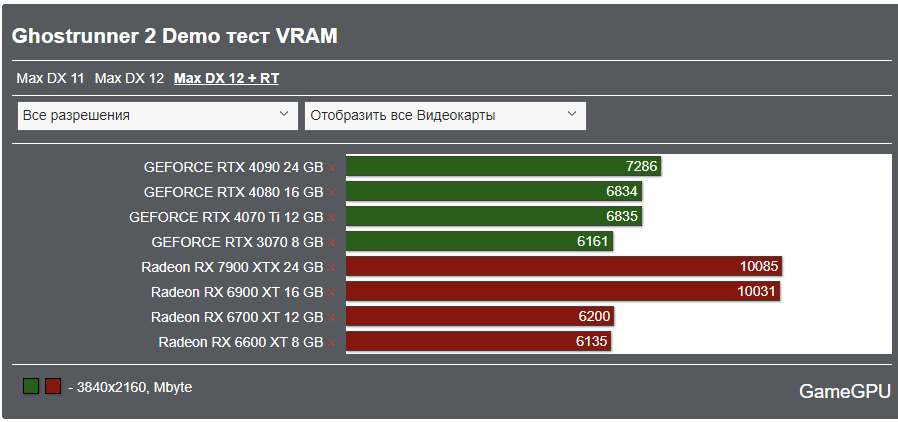Select the Max DX 12 tab
The image size is (898, 422).
[129, 78]
